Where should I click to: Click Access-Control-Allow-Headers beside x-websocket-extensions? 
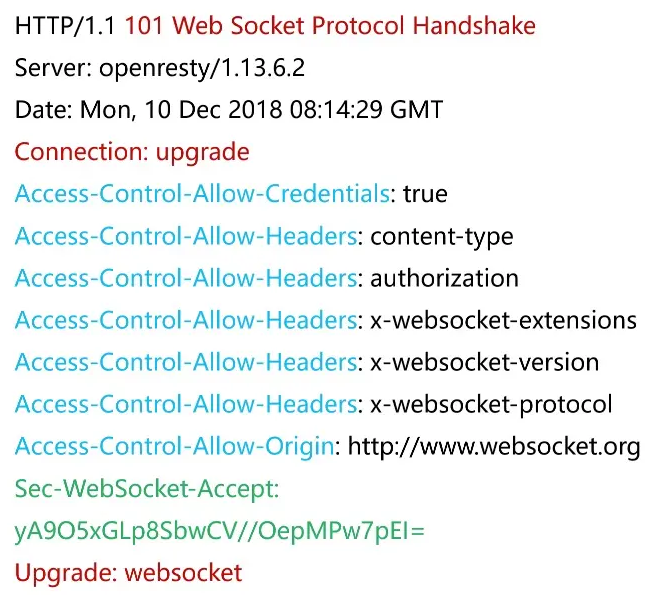point(186,320)
